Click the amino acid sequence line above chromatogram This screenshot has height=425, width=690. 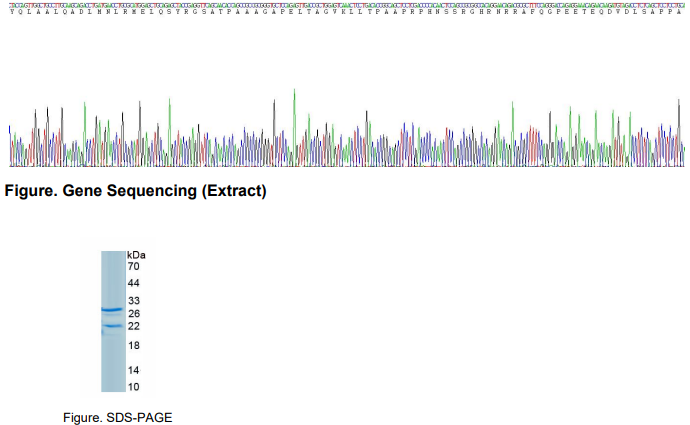click(x=346, y=12)
